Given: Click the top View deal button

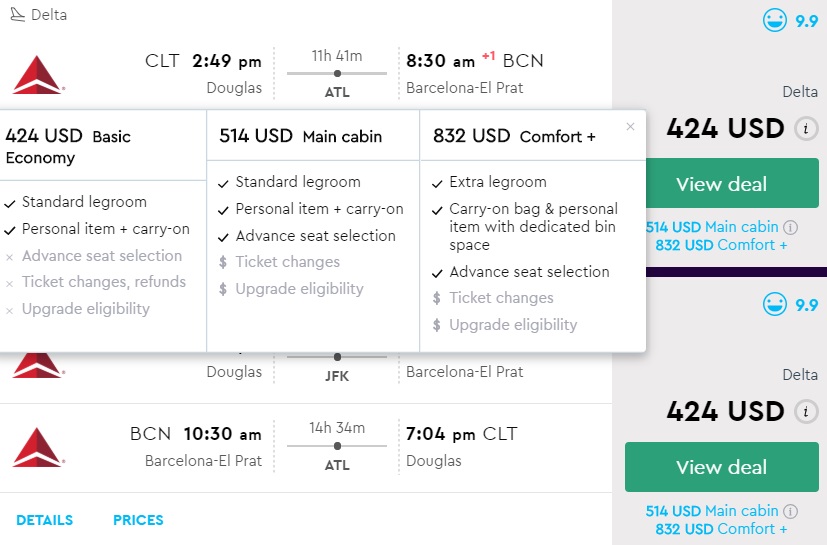Looking at the screenshot, I should pos(721,184).
